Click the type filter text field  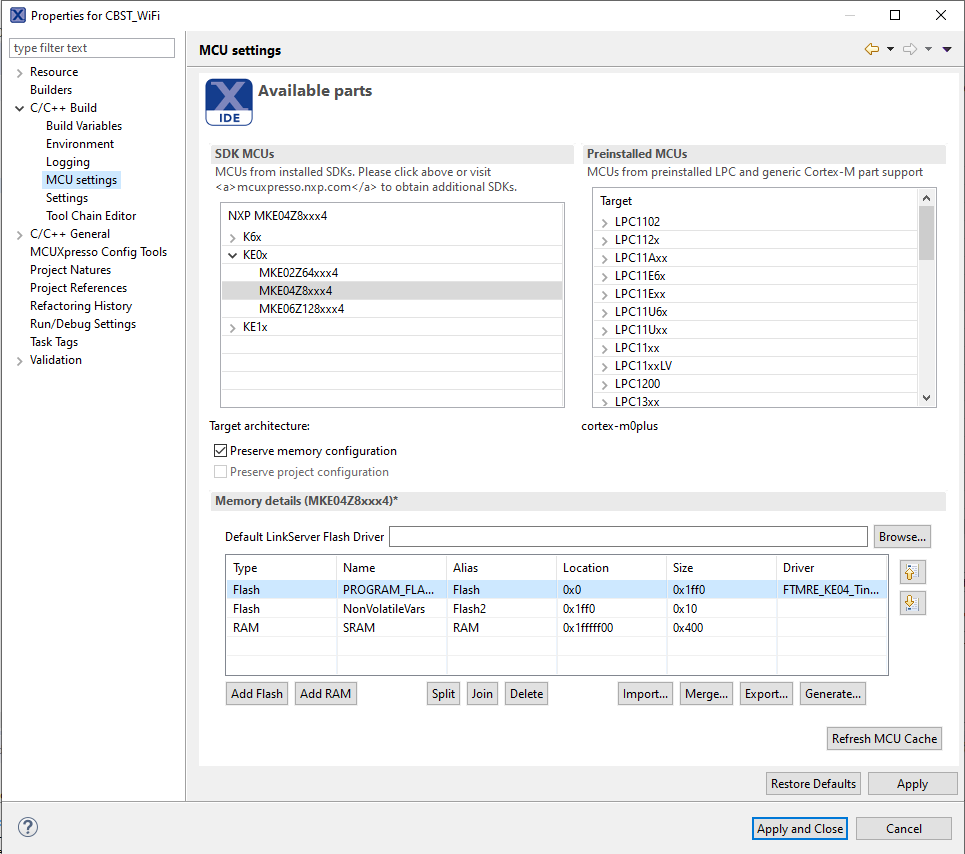coord(92,48)
